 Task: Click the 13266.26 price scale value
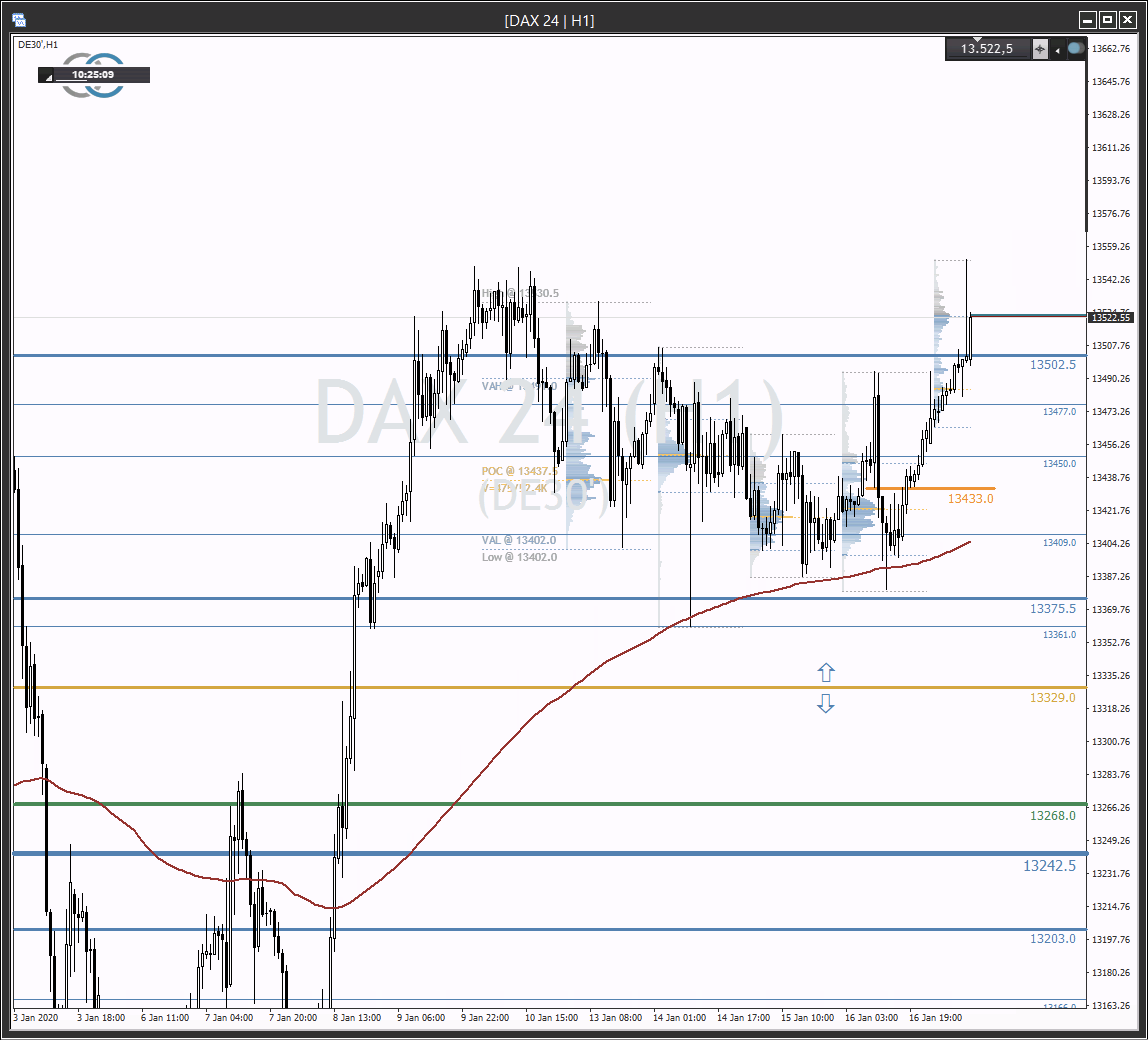[1110, 807]
